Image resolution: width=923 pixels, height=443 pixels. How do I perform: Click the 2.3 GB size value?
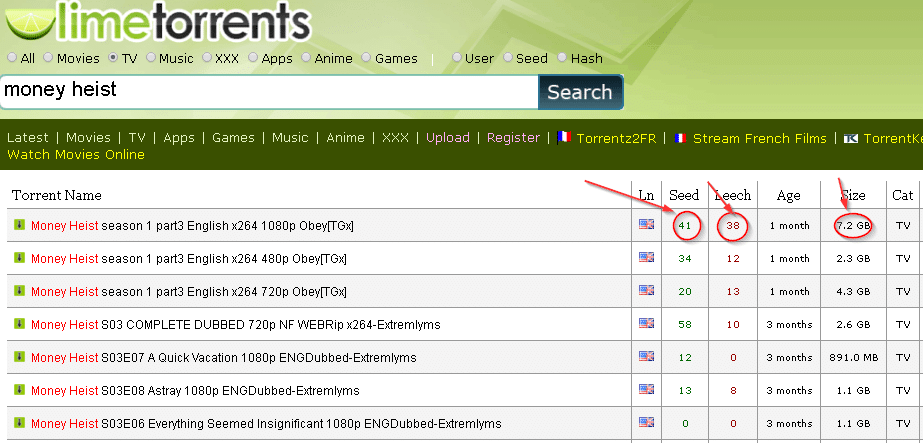pos(853,259)
